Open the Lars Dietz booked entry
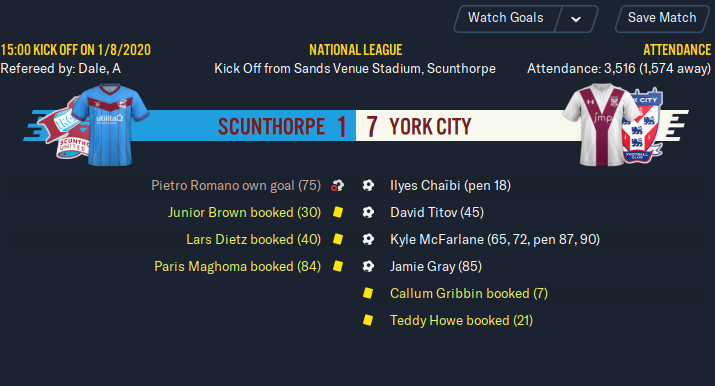 253,239
